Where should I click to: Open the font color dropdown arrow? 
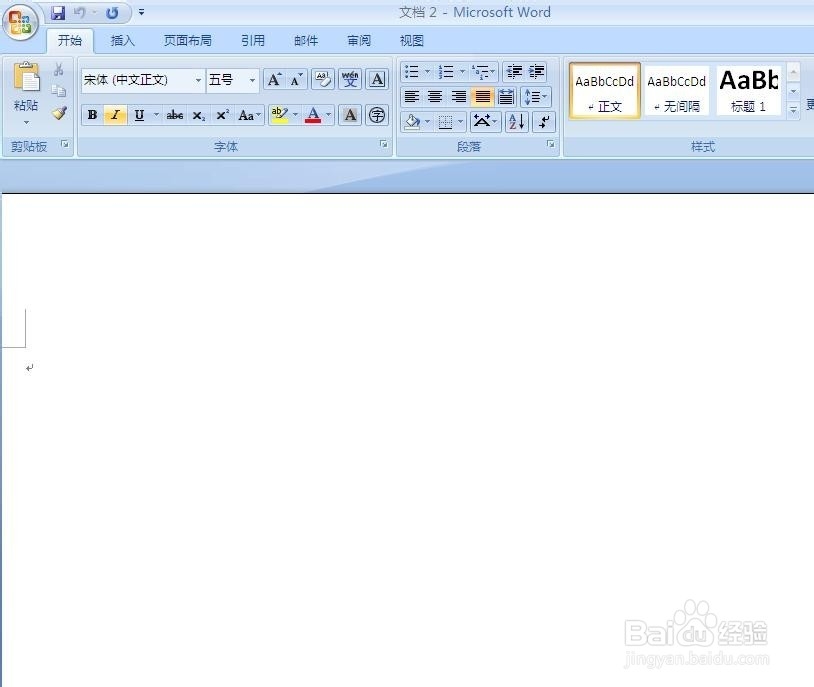pos(329,115)
